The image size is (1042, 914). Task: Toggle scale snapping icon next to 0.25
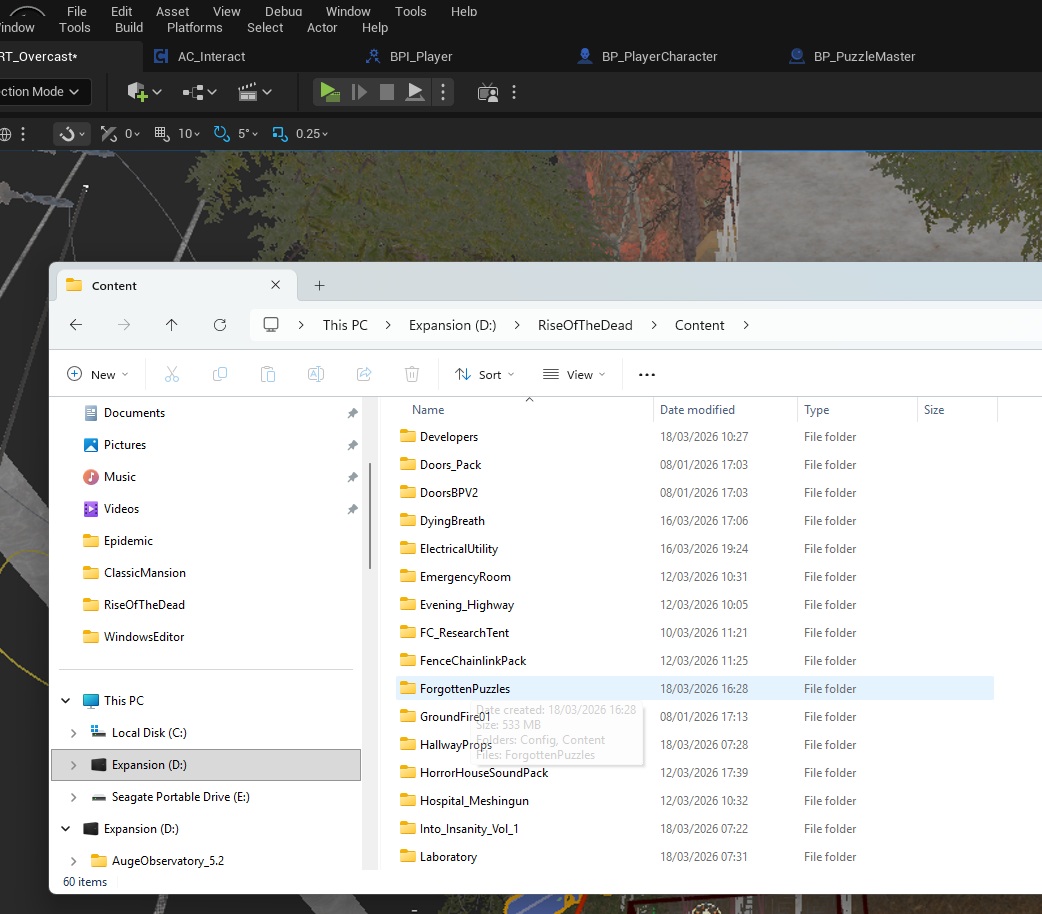279,134
